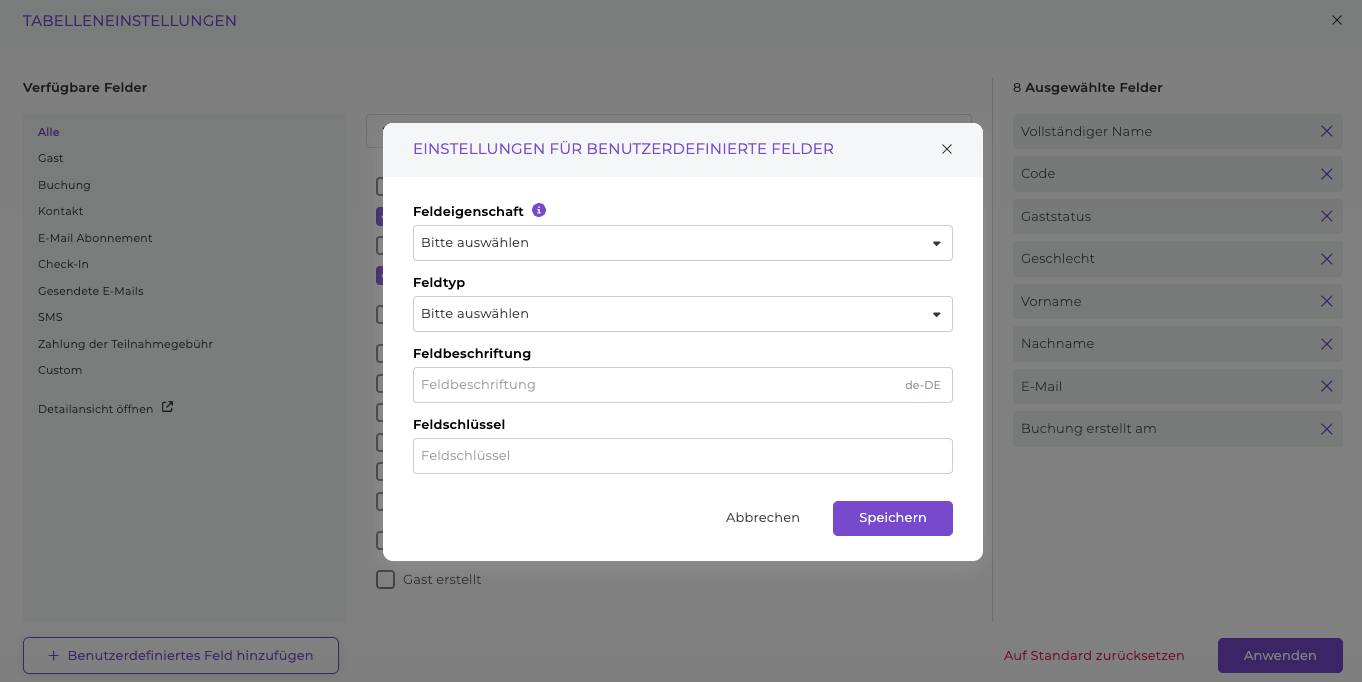Remove the Nachname selected field

[1326, 344]
